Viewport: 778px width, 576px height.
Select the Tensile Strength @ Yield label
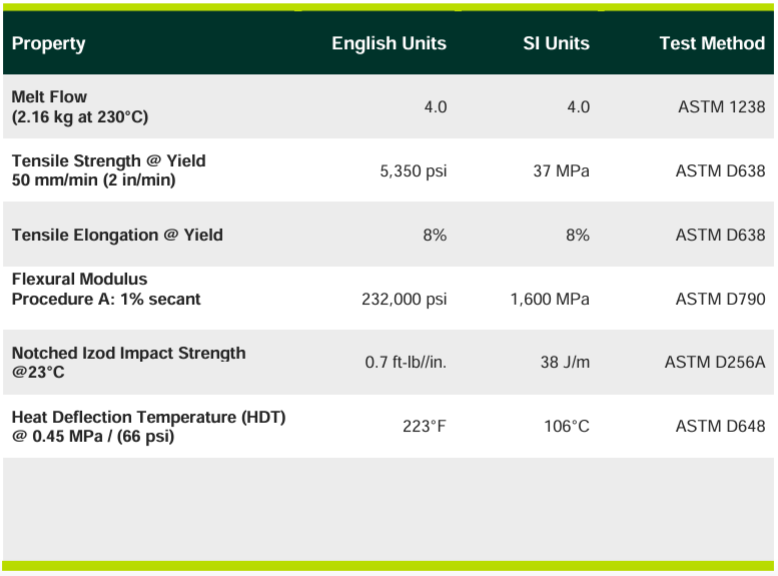click(x=108, y=170)
